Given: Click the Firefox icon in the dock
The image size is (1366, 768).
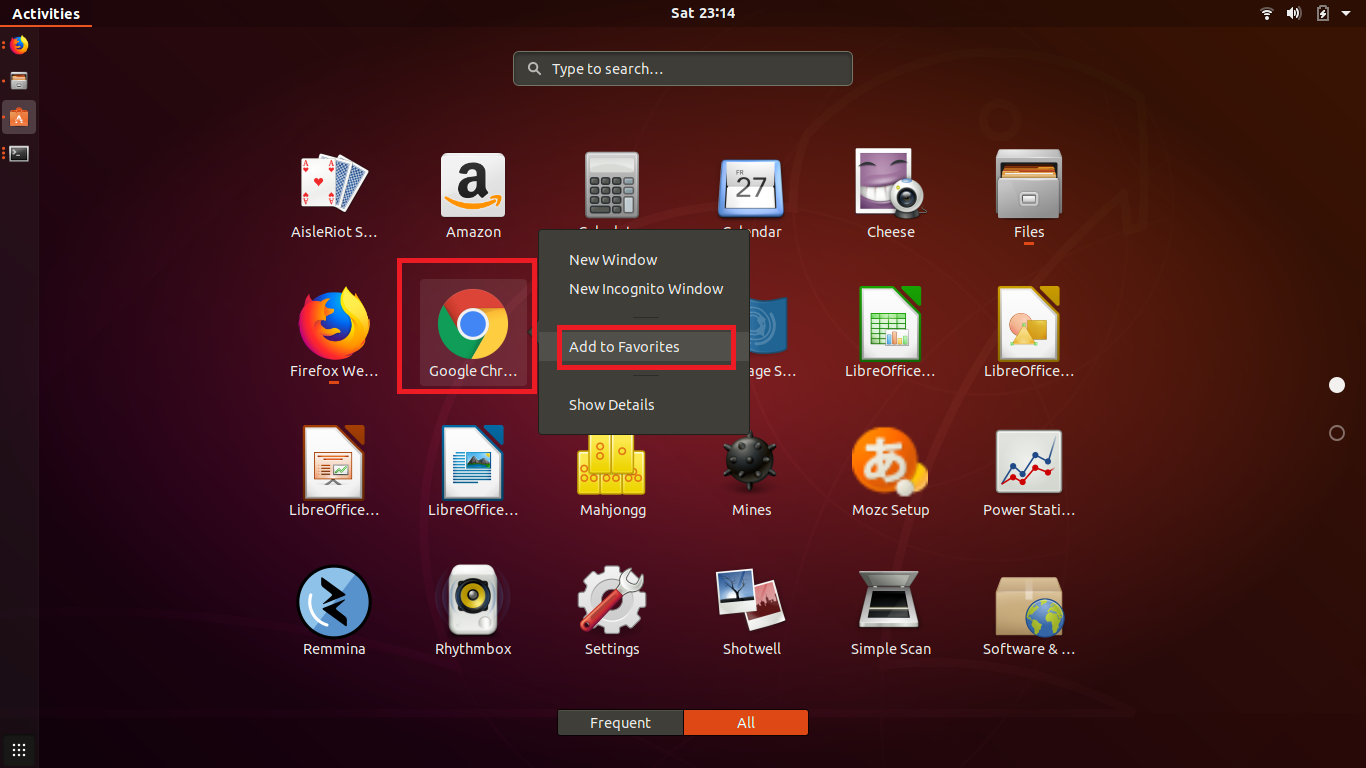Looking at the screenshot, I should click(x=19, y=45).
